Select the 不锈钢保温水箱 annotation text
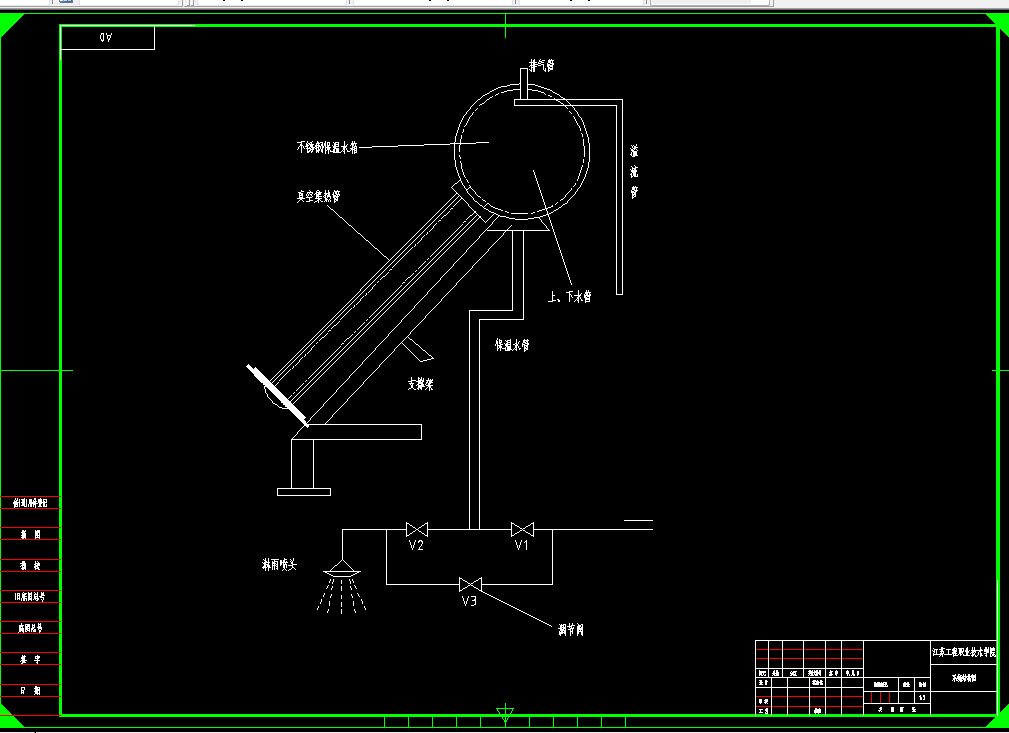Viewport: 1009px width, 733px height. point(326,147)
